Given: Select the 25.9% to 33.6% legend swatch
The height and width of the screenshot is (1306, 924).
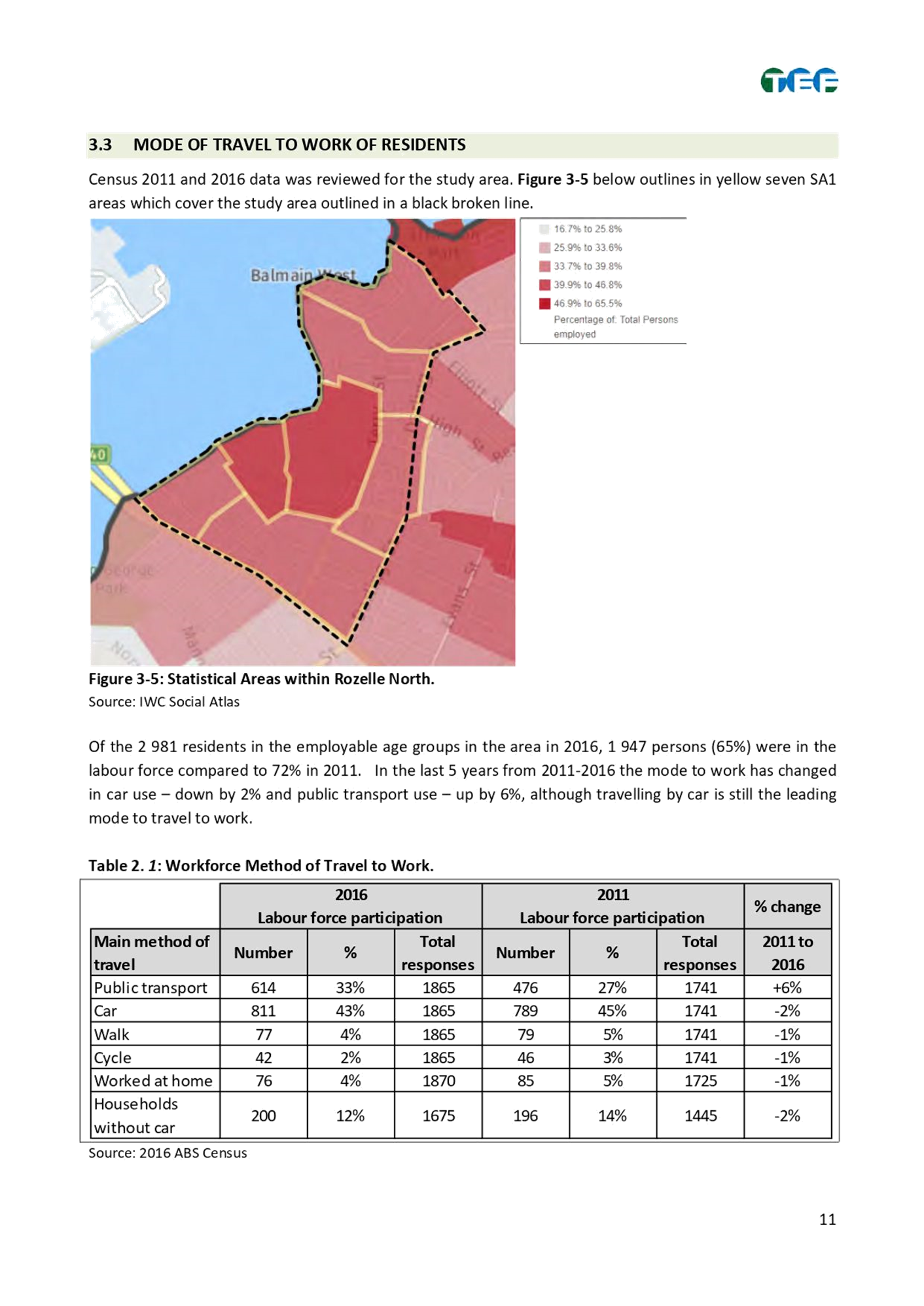Looking at the screenshot, I should (x=544, y=247).
